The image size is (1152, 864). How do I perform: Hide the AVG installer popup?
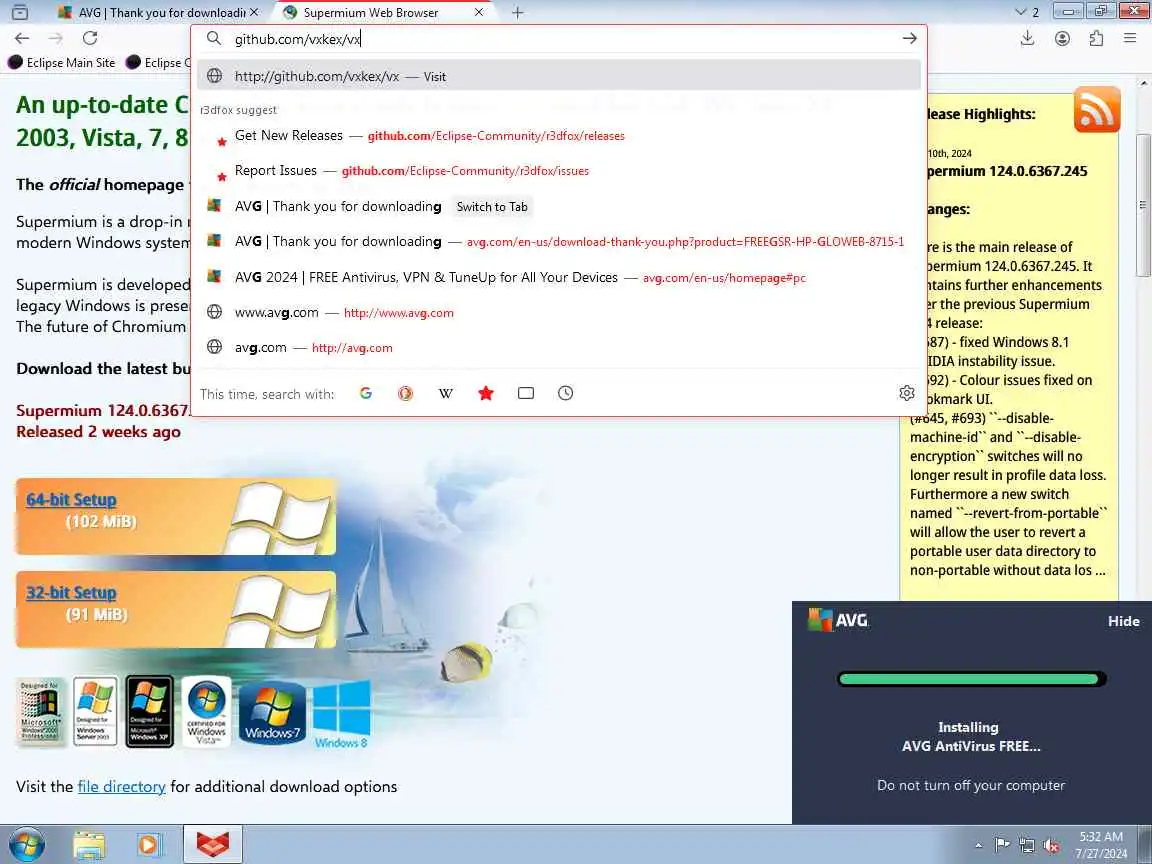point(1123,621)
